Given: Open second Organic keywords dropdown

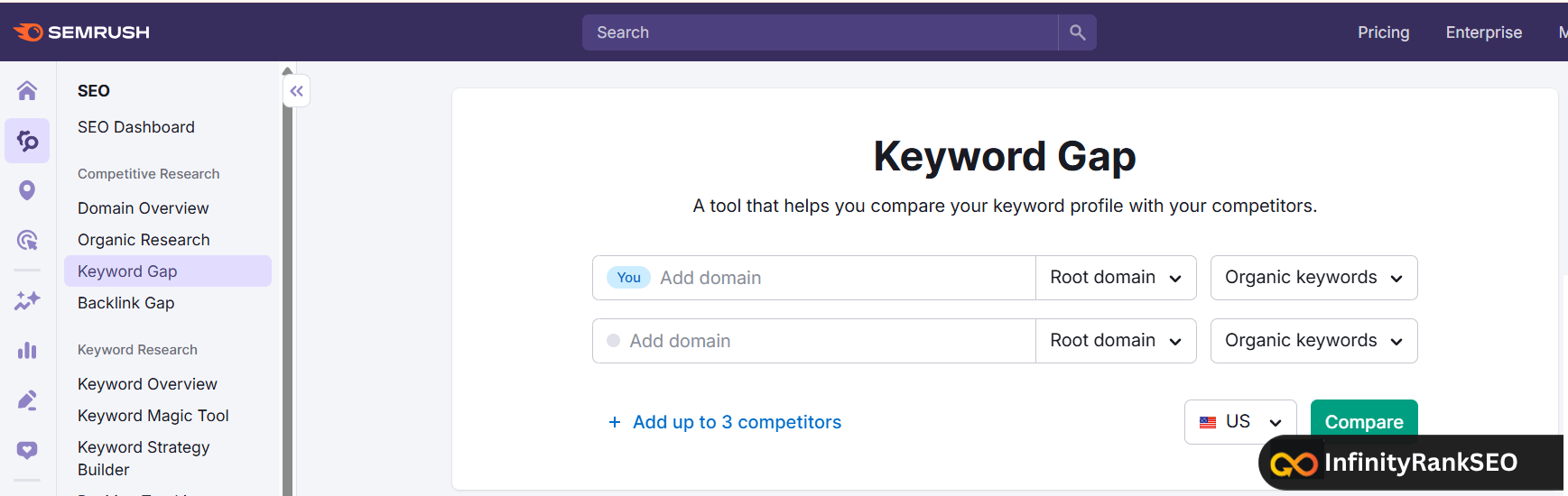Looking at the screenshot, I should click(x=1313, y=341).
